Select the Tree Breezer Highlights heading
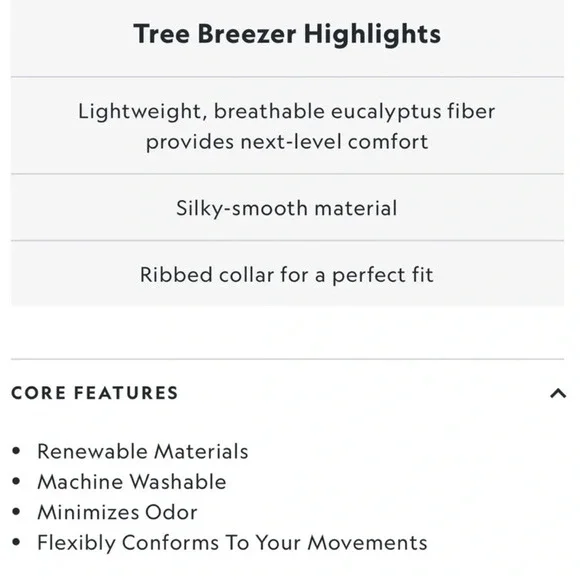The width and height of the screenshot is (580, 580). tap(287, 34)
